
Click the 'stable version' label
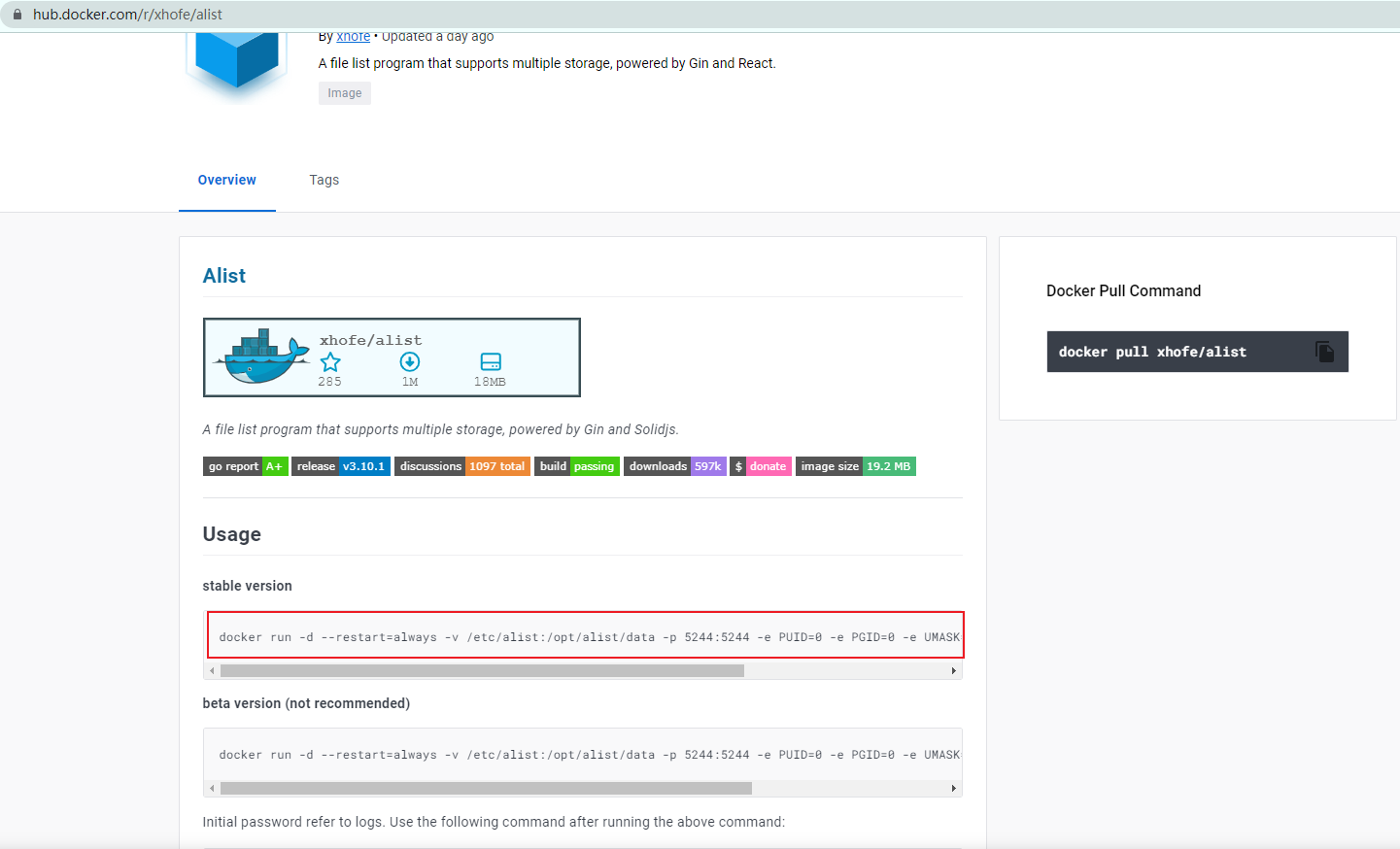247,586
